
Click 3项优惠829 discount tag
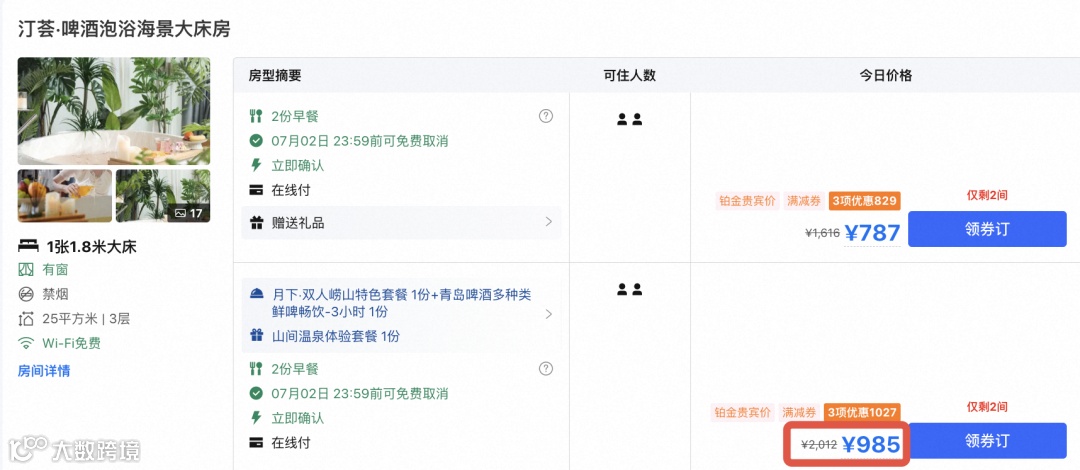(x=863, y=201)
